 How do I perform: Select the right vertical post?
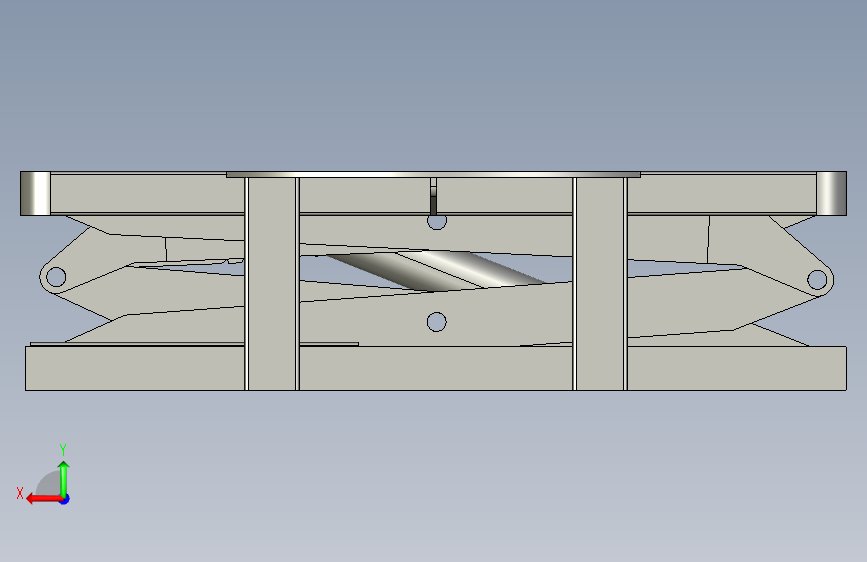600,284
